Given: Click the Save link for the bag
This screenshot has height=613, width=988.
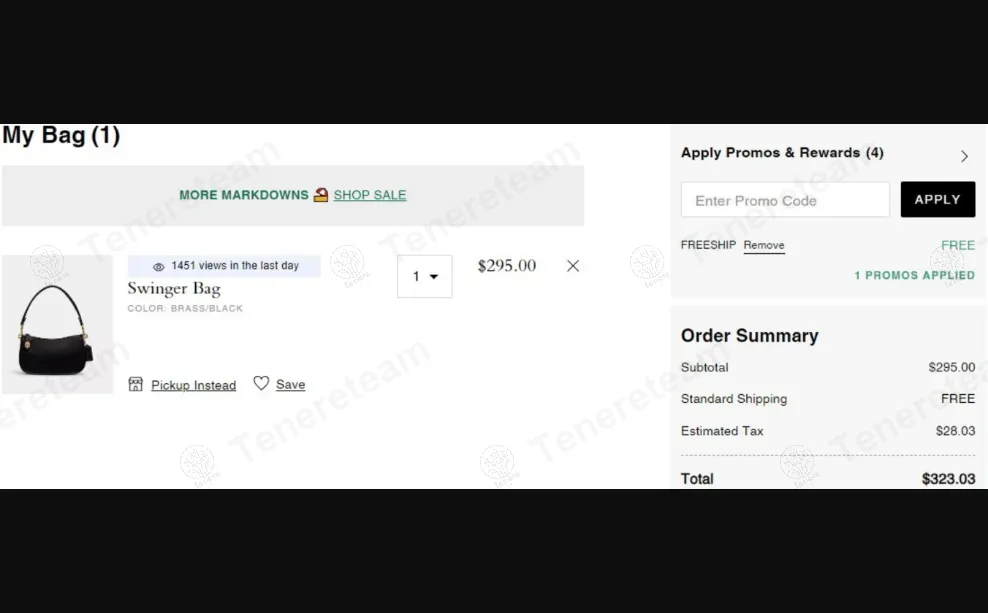Looking at the screenshot, I should 290,385.
